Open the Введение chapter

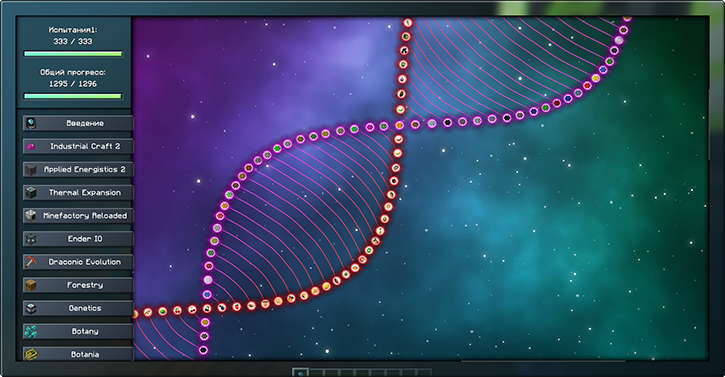click(x=78, y=123)
